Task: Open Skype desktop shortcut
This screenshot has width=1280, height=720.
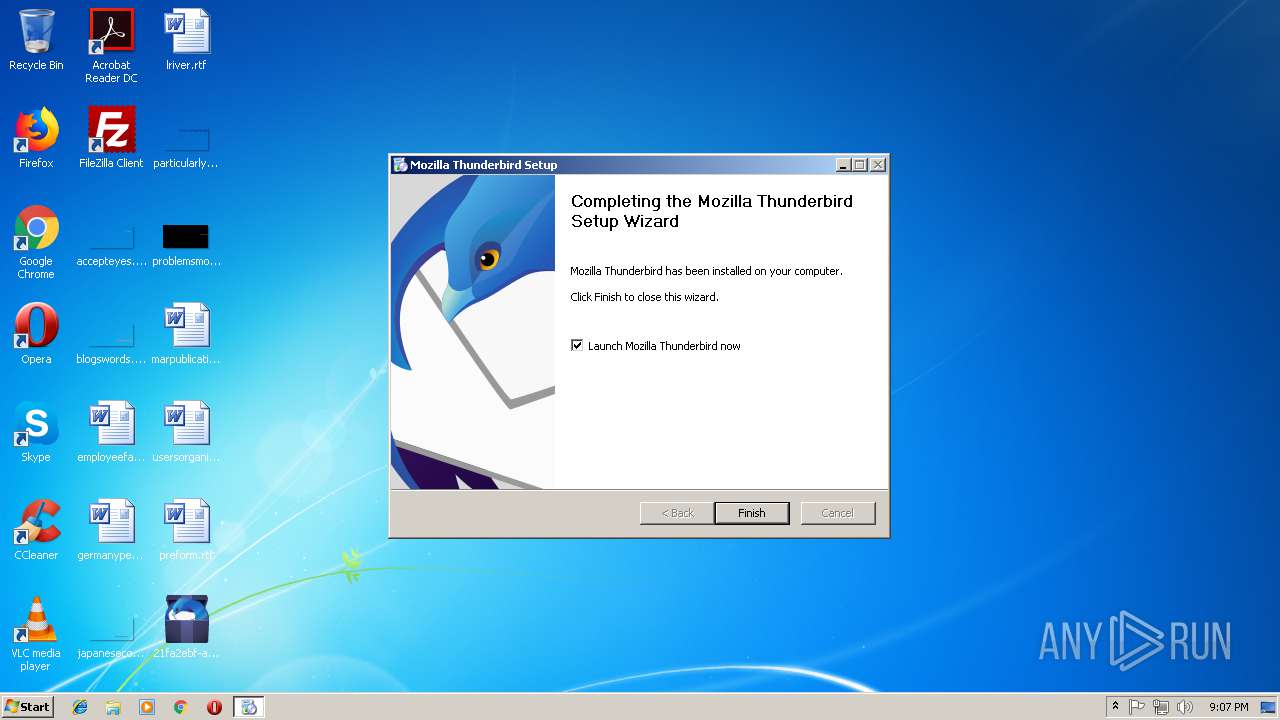Action: [x=36, y=432]
